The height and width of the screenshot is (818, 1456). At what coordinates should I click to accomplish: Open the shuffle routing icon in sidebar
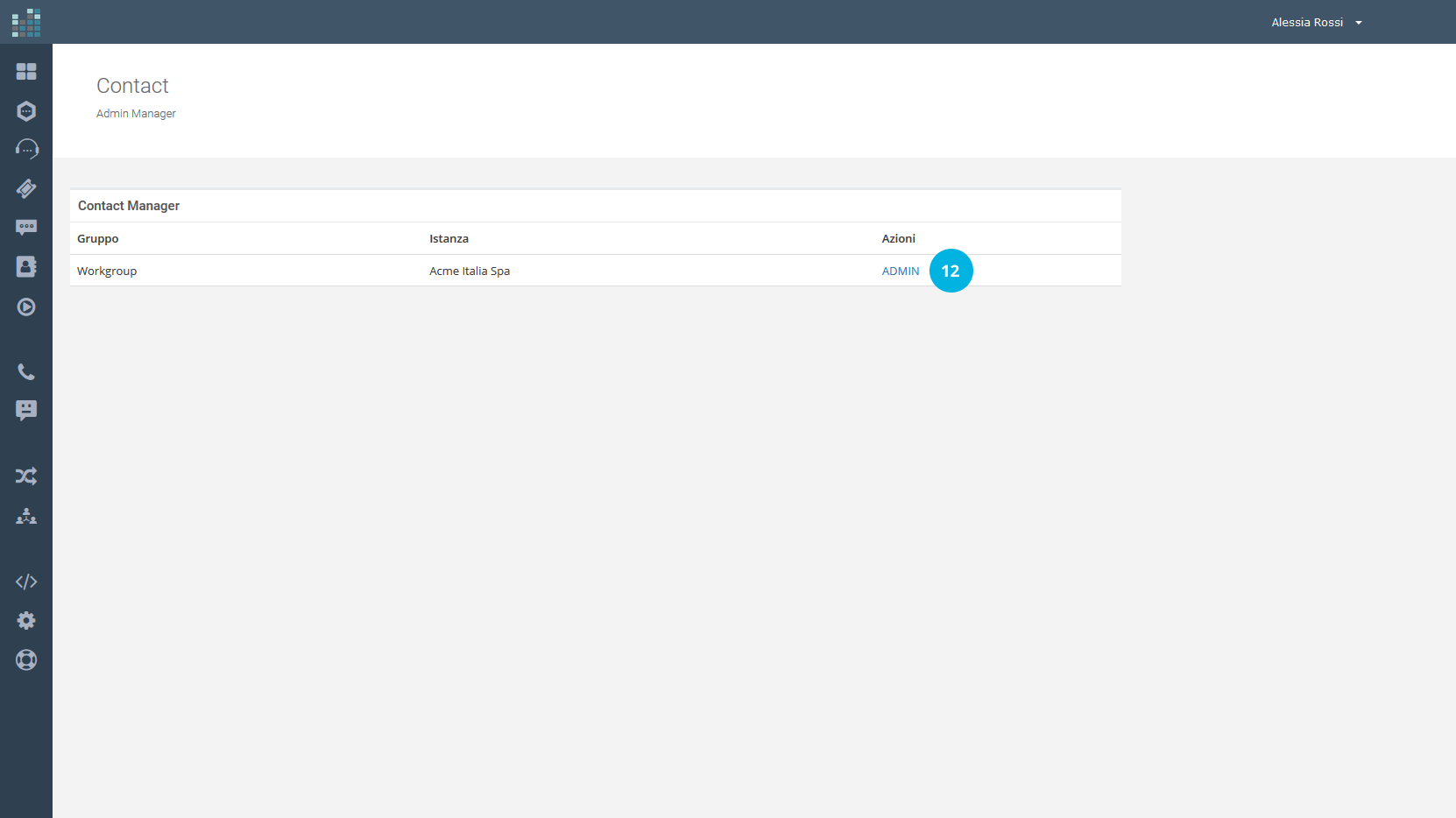pos(26,476)
